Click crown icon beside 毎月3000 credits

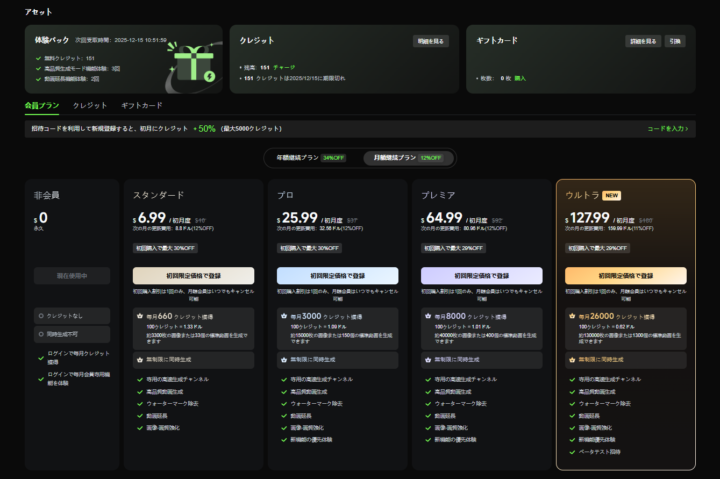284,314
